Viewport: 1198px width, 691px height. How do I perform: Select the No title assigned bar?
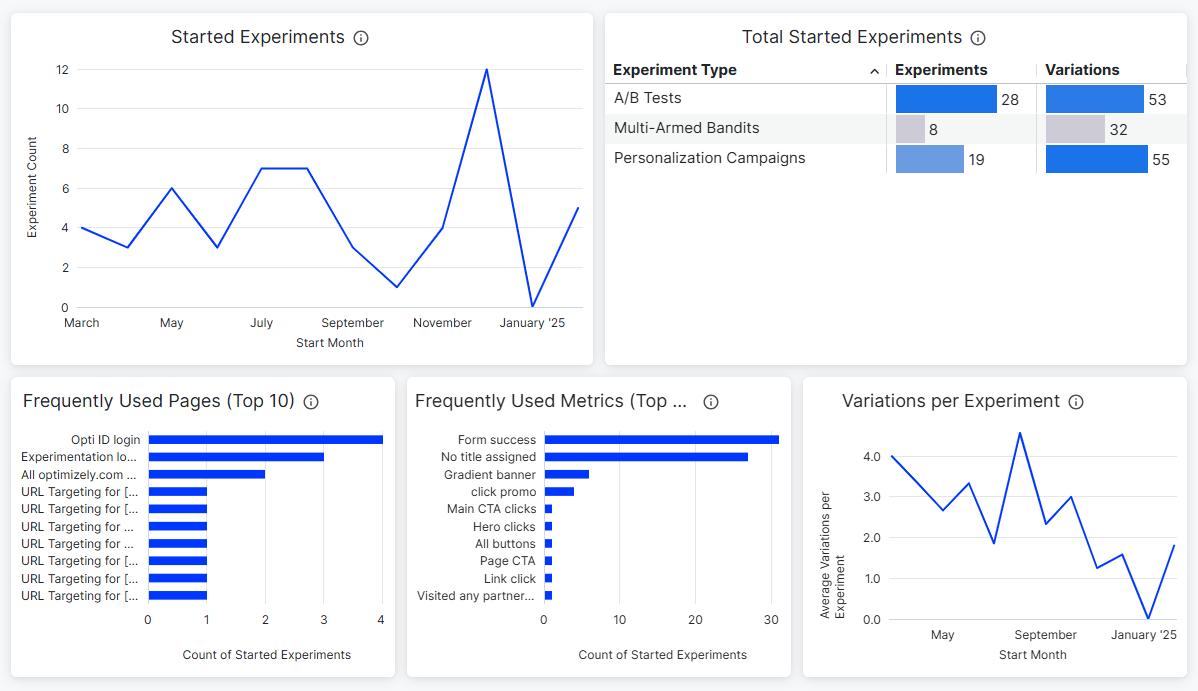coord(646,457)
